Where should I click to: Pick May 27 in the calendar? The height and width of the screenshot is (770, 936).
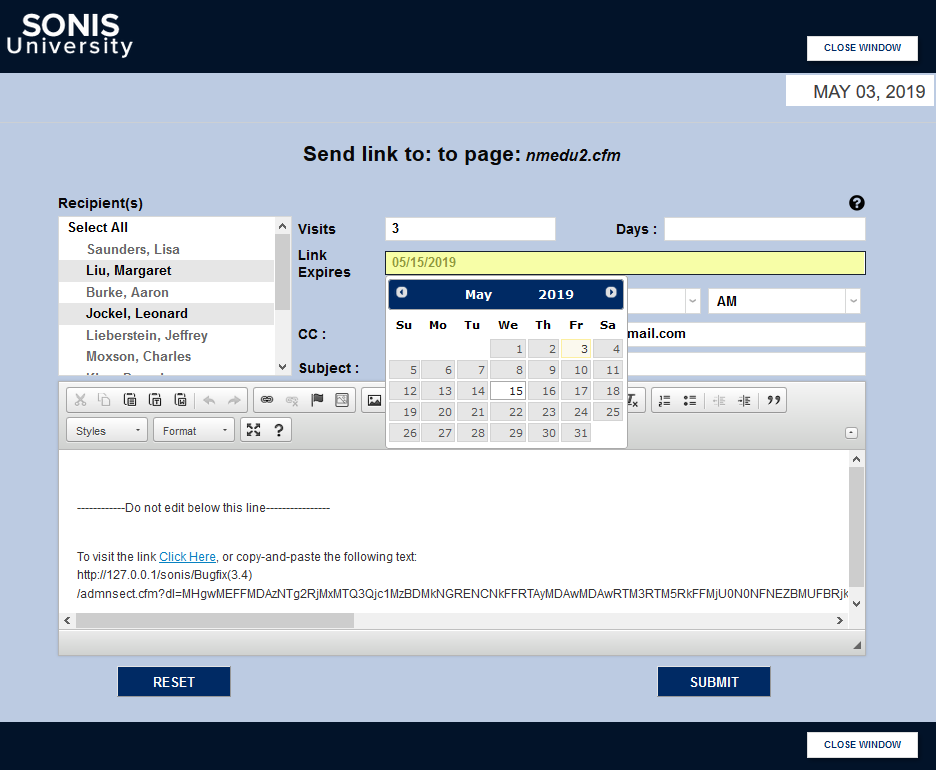tap(438, 433)
